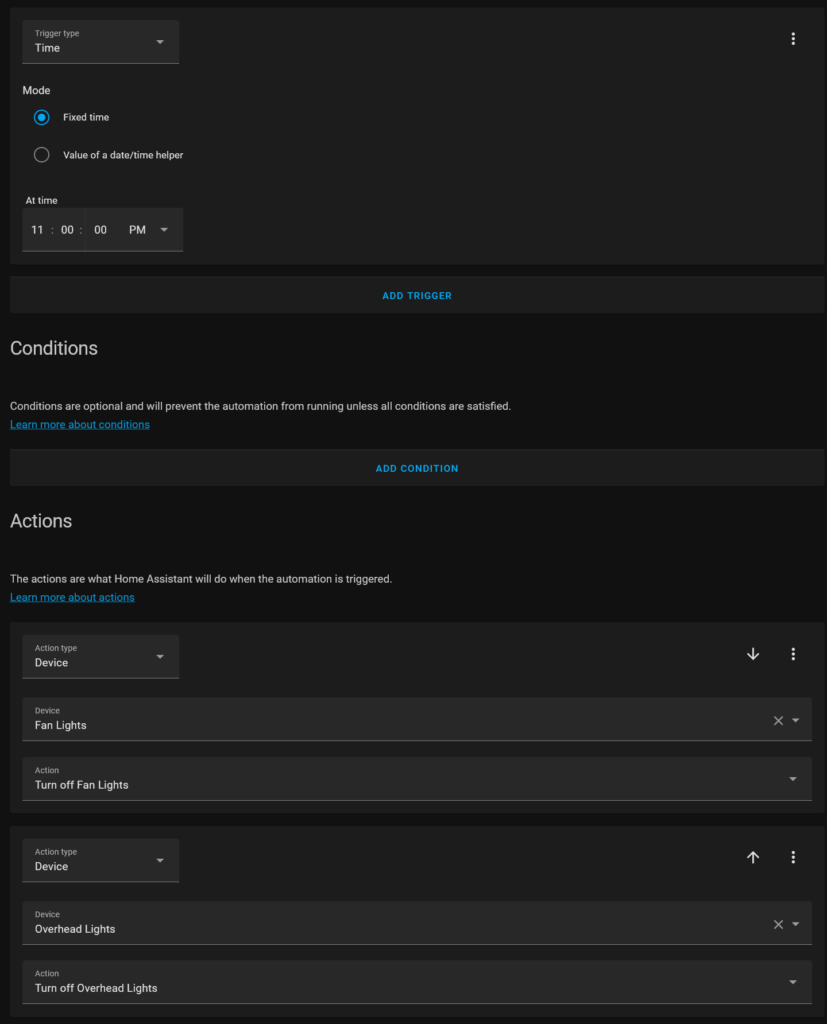Open the Fan Lights device dropdown arrow
Viewport: 827px width, 1024px height.
click(x=796, y=720)
